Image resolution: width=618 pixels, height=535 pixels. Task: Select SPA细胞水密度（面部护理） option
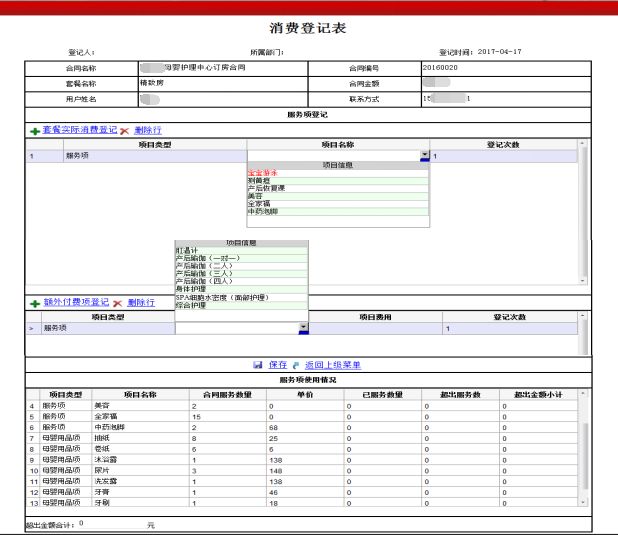pos(241,298)
